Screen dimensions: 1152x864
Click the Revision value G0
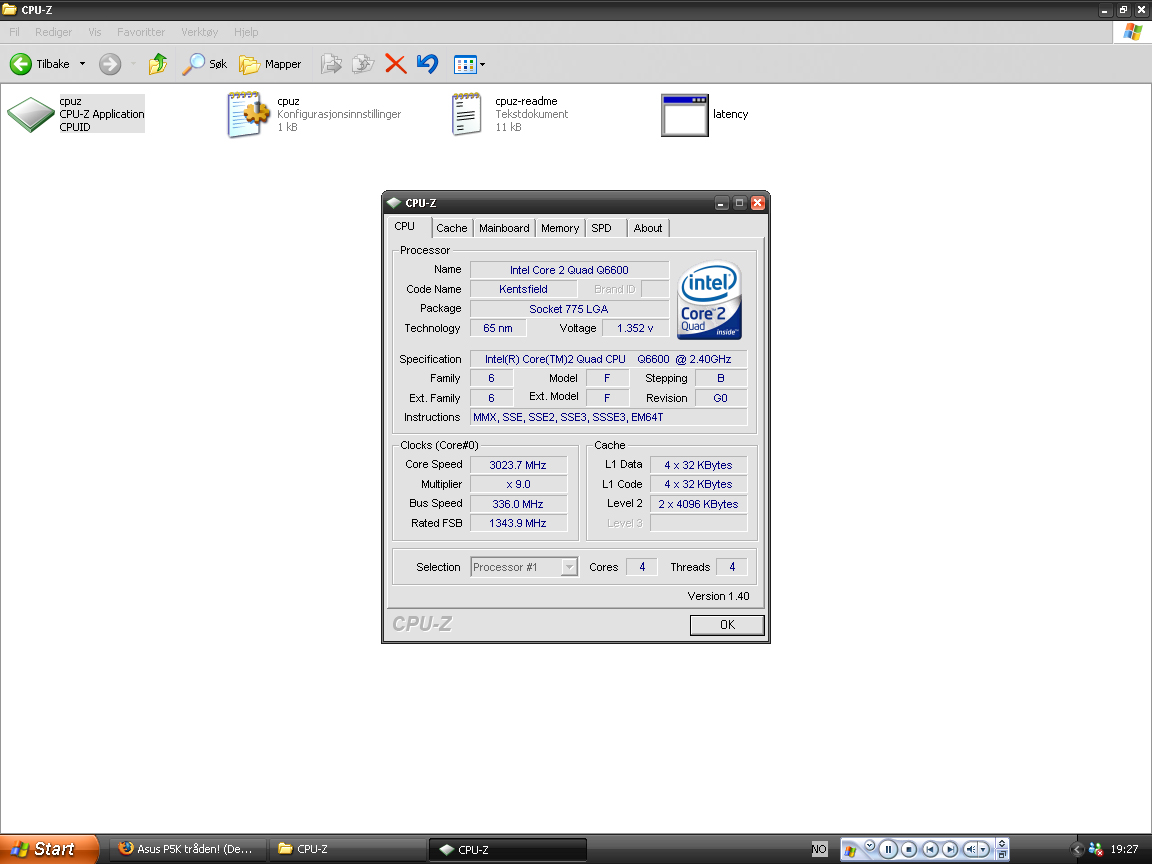(721, 398)
